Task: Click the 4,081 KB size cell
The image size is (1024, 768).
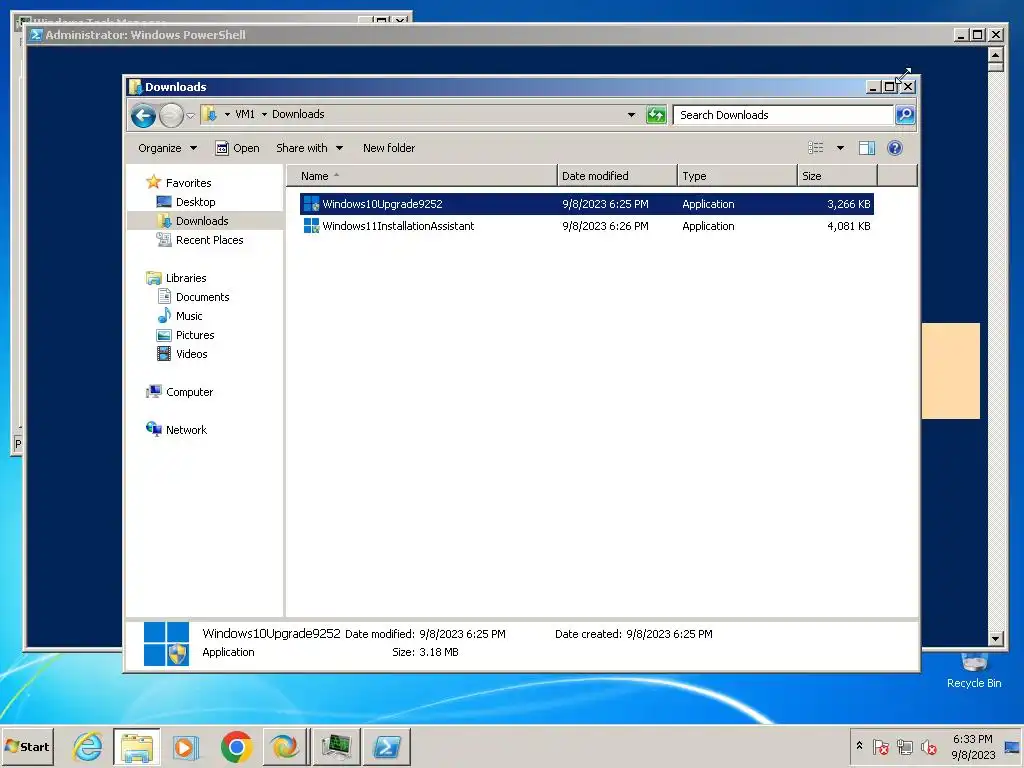Action: (848, 226)
